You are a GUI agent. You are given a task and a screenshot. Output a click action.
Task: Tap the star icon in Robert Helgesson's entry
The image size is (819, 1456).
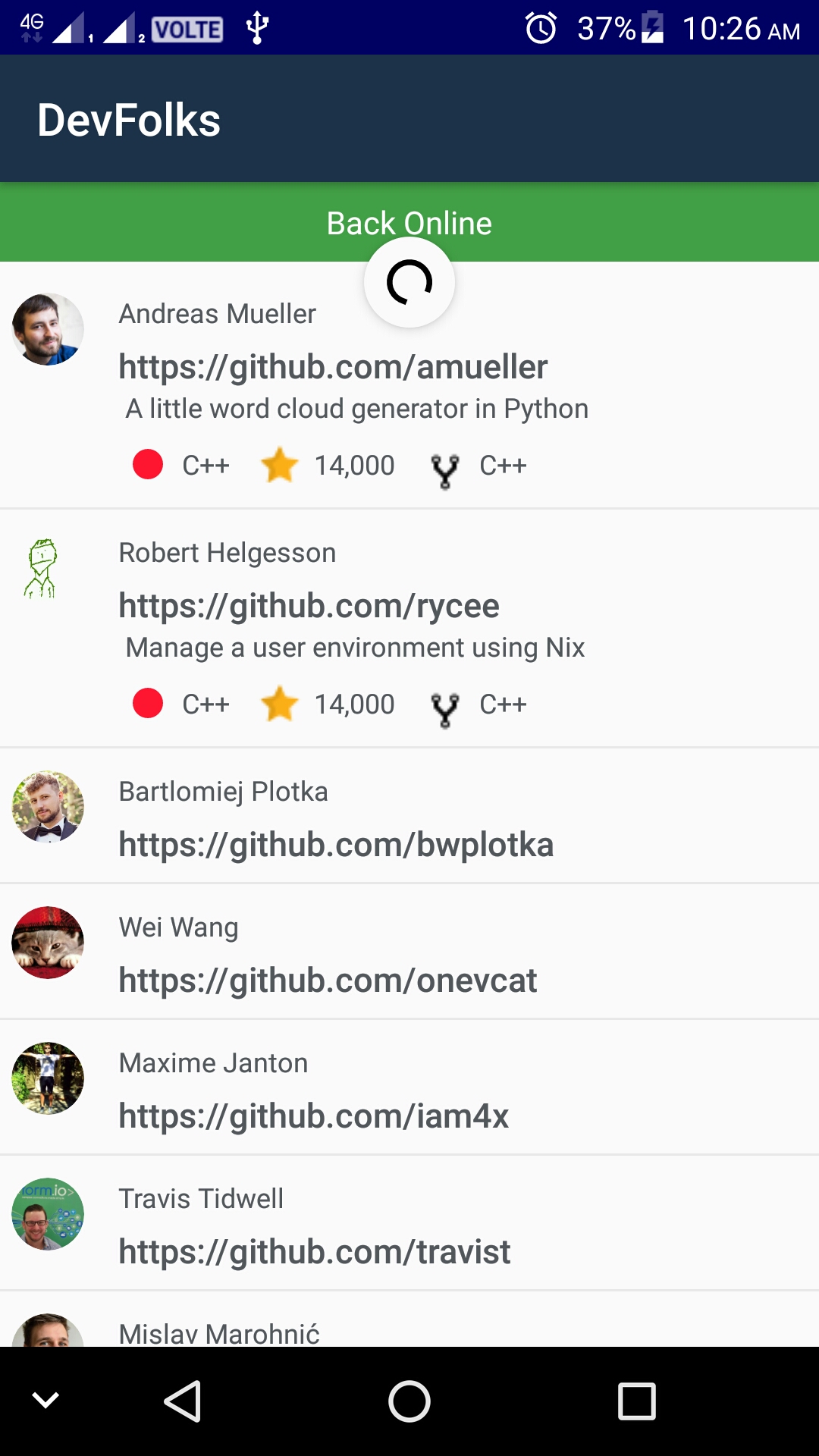(279, 704)
